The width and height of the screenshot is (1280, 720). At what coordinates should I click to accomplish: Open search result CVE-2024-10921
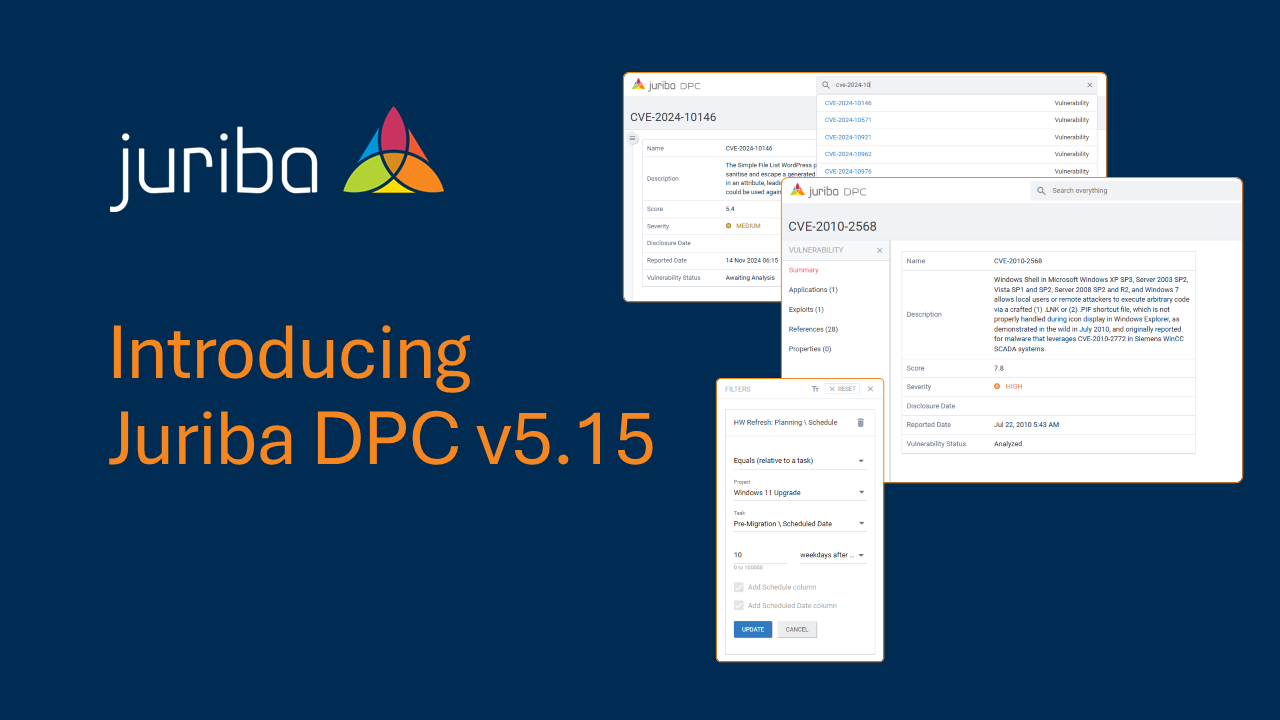(x=848, y=137)
